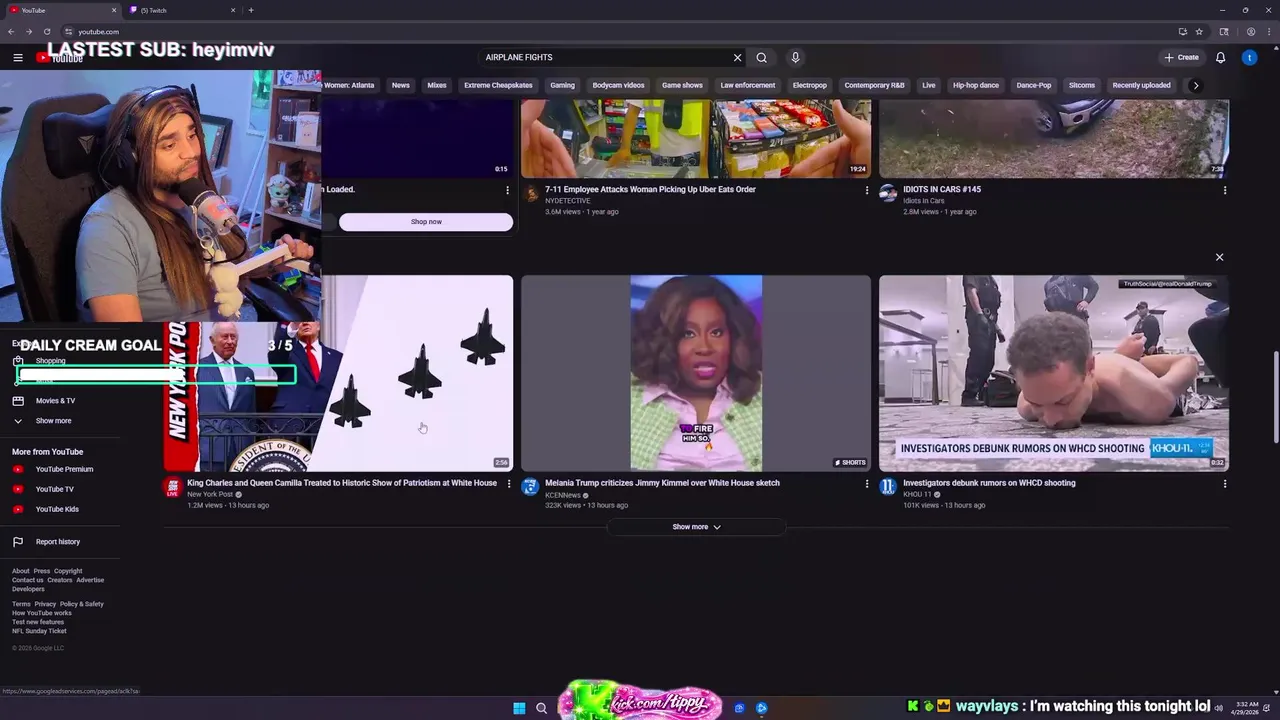1280x720 pixels.
Task: Open YouTube notifications bell
Action: 1220,57
